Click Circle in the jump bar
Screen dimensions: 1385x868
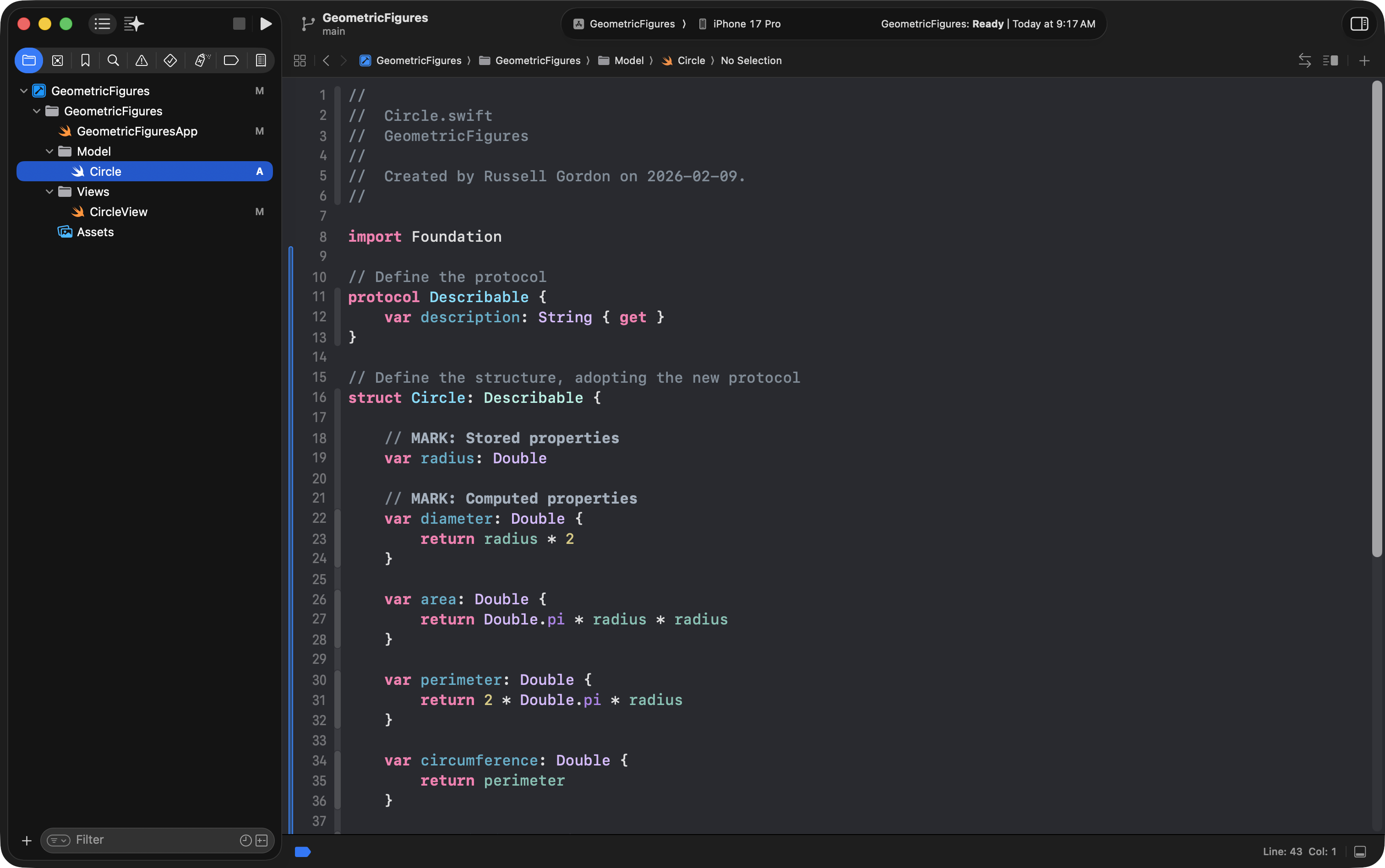[690, 60]
